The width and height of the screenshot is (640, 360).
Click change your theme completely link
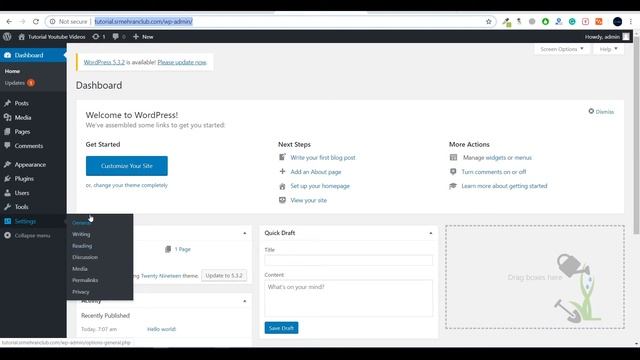pos(131,185)
